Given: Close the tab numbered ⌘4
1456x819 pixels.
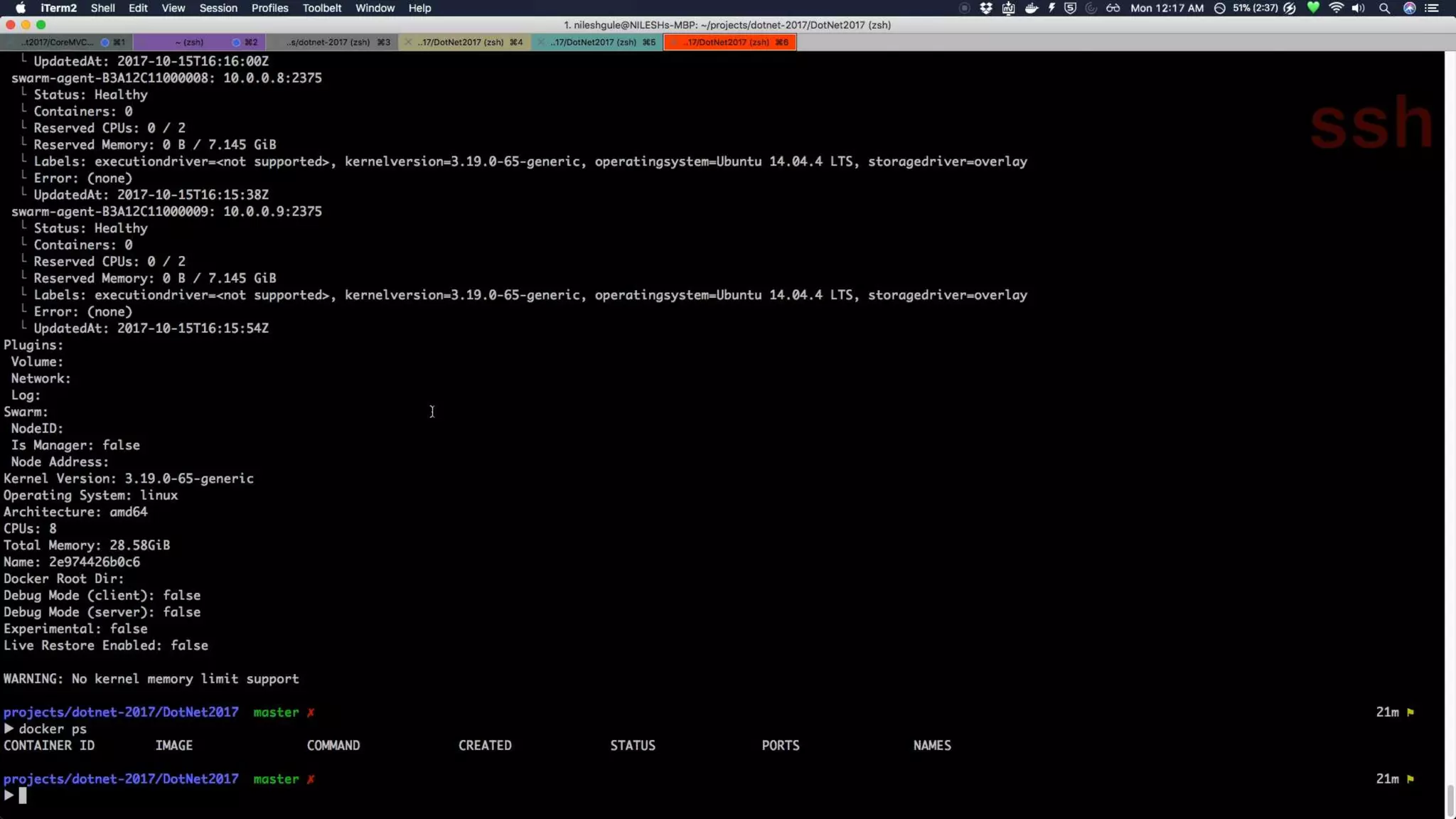Looking at the screenshot, I should point(408,42).
